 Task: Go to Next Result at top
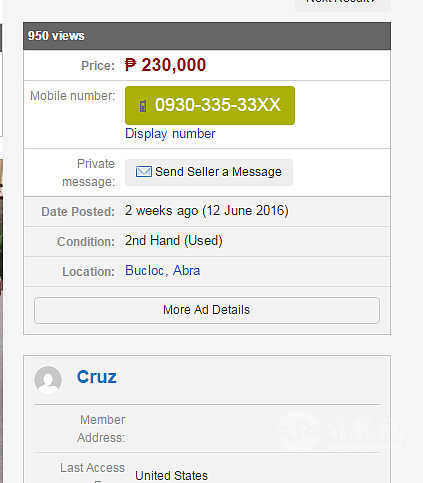(x=343, y=3)
